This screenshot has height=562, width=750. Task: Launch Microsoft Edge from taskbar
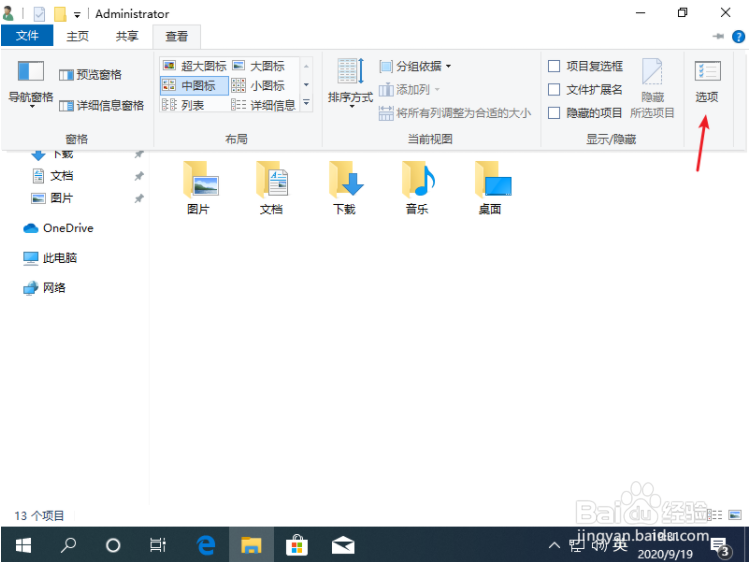point(206,545)
